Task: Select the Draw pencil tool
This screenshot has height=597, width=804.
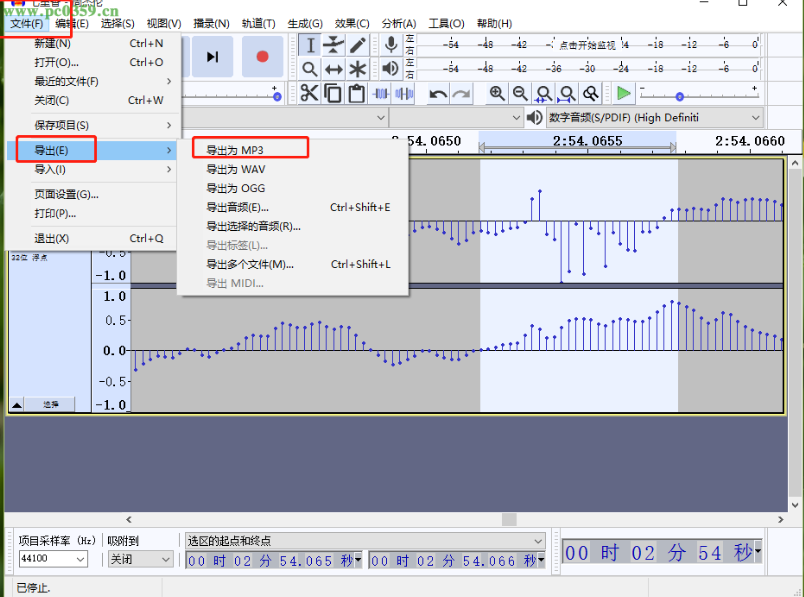Action: [x=357, y=45]
